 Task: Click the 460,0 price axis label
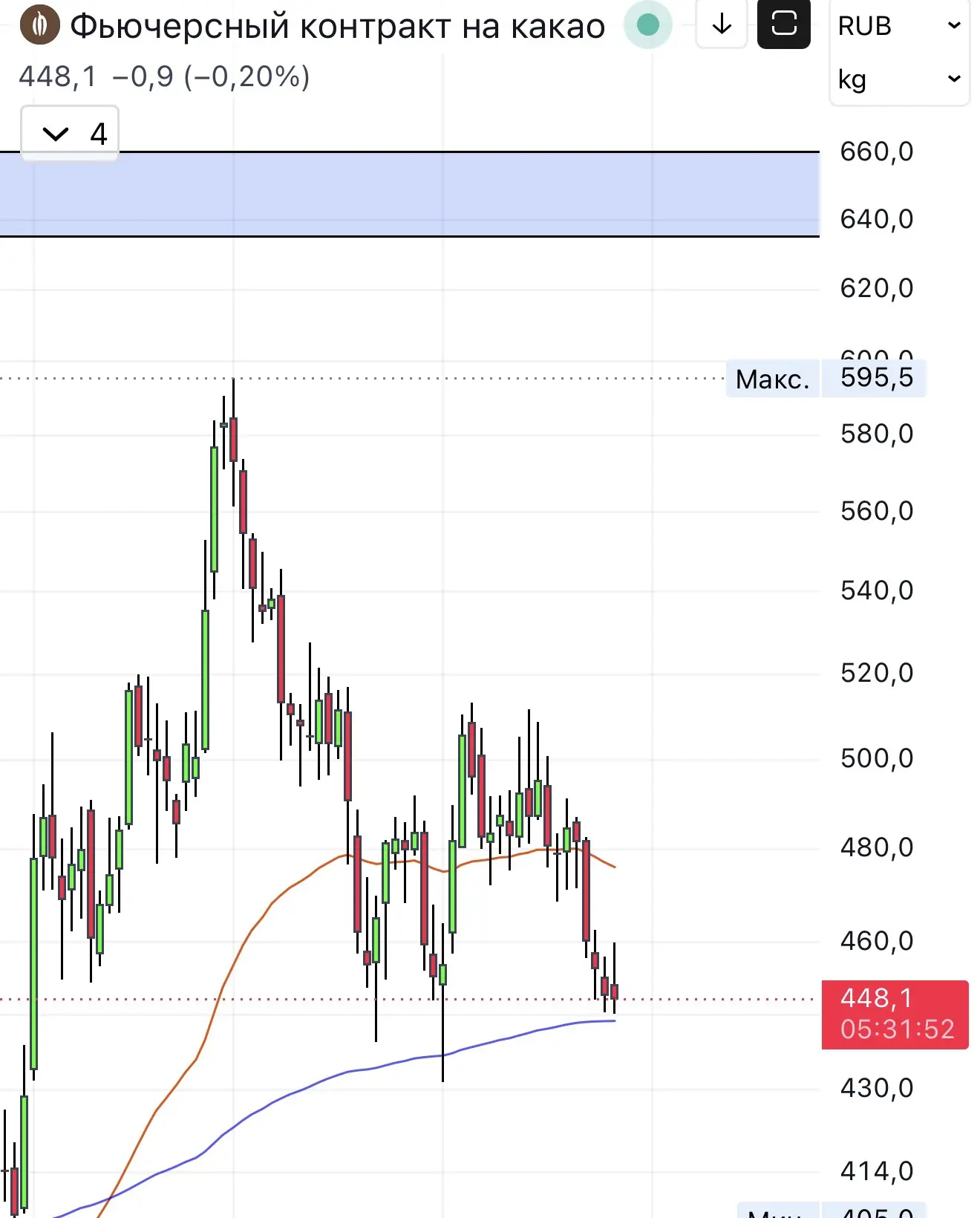point(877,941)
